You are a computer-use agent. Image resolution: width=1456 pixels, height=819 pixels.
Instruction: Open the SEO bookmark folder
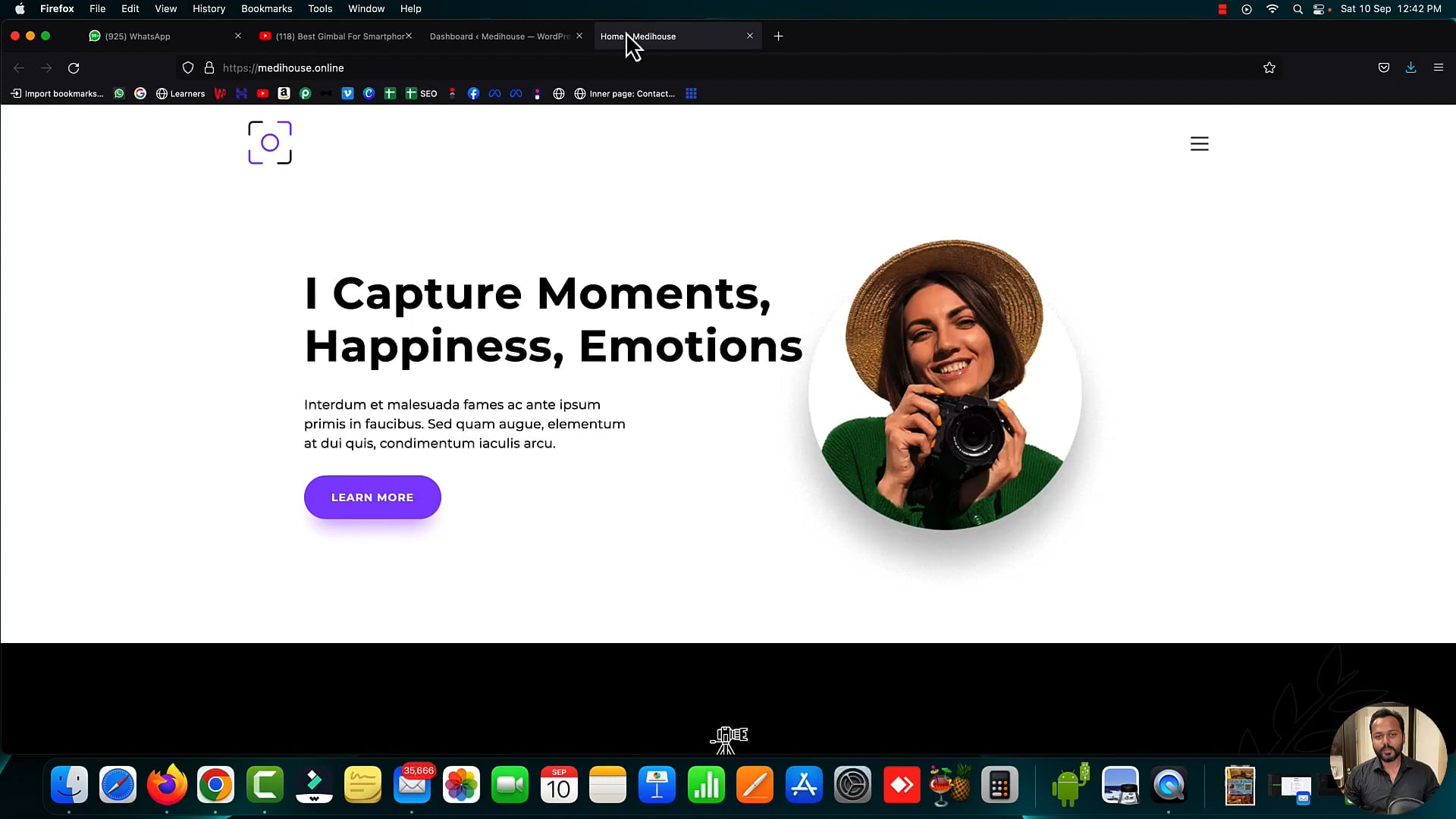(421, 94)
